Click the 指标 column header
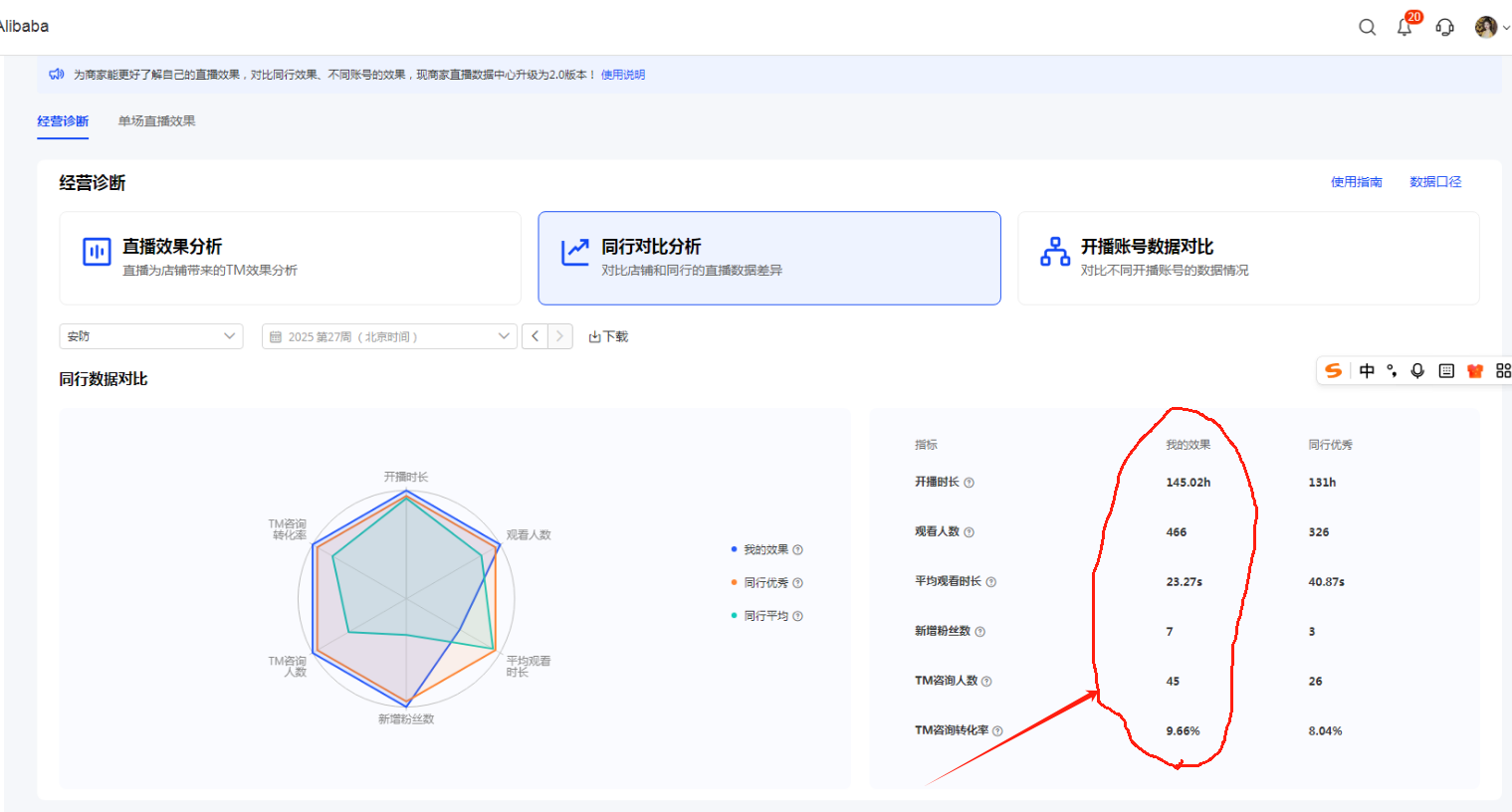Image resolution: width=1512 pixels, height=812 pixels. click(926, 445)
